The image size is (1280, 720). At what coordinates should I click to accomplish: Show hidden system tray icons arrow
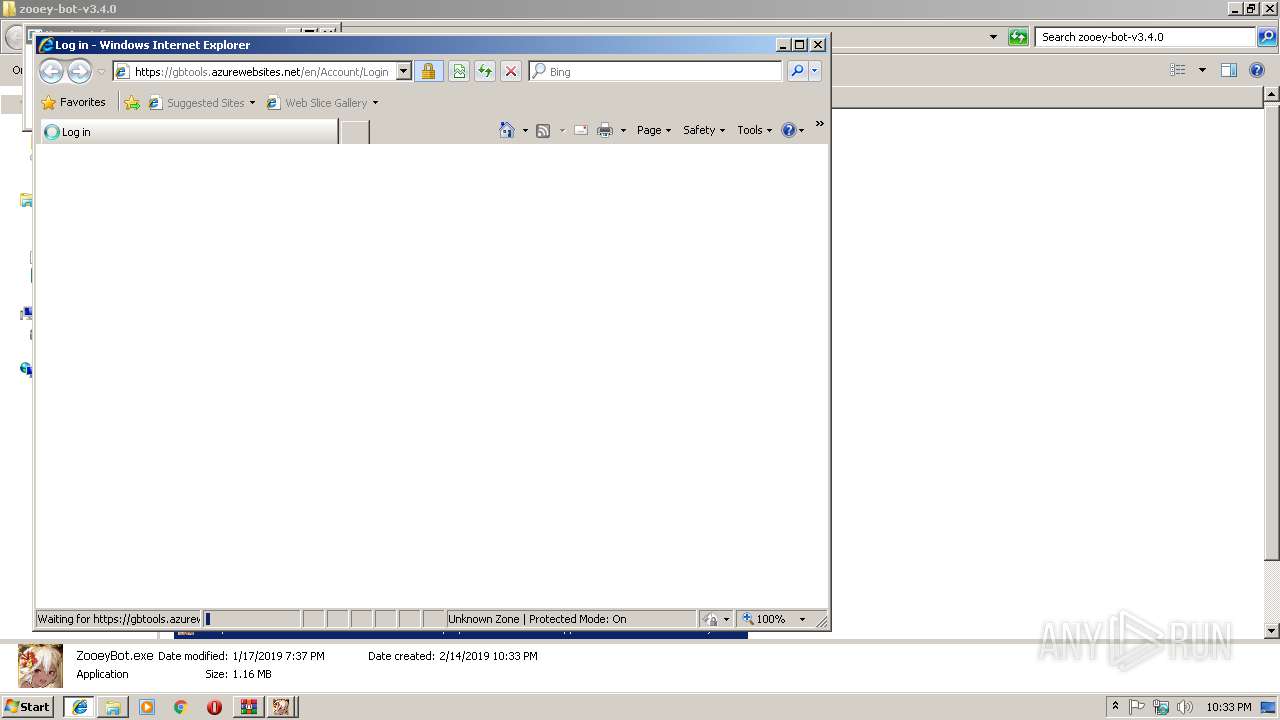1116,706
